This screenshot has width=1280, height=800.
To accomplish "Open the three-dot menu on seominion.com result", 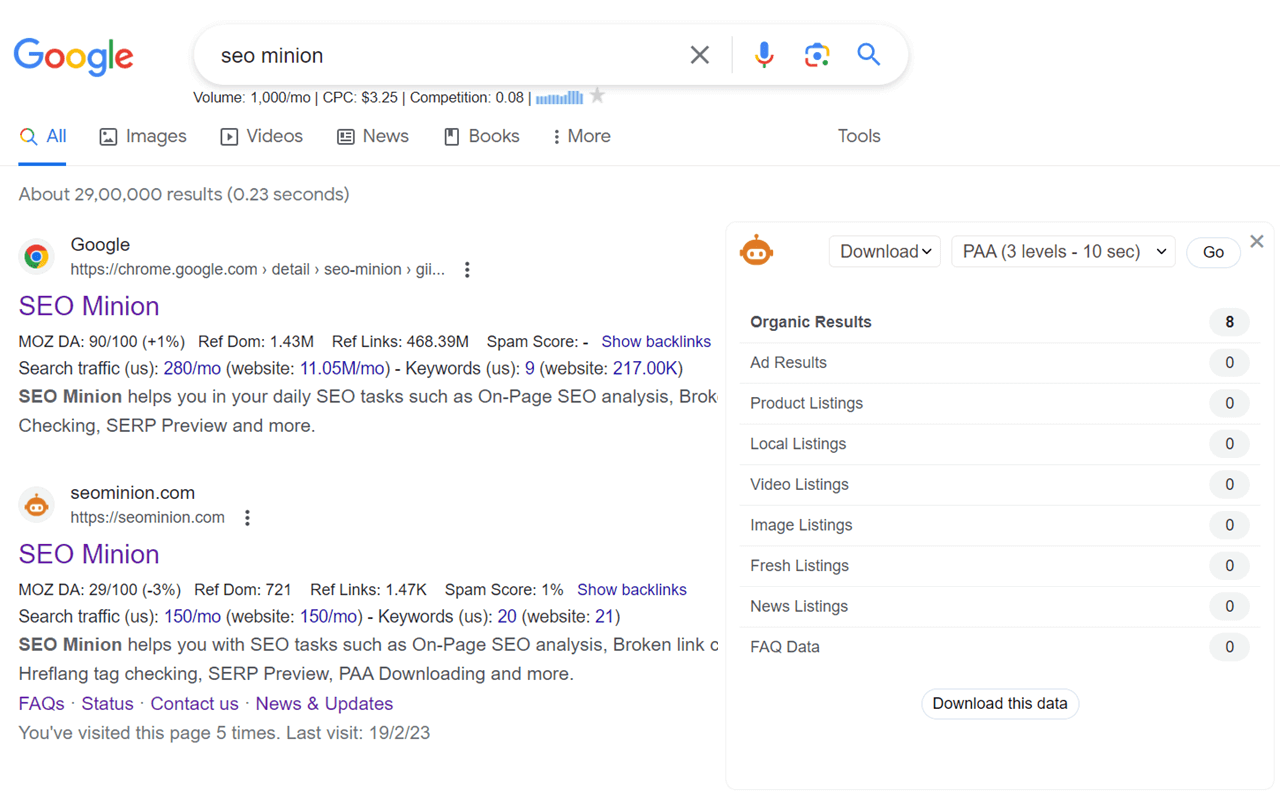I will pos(247,517).
